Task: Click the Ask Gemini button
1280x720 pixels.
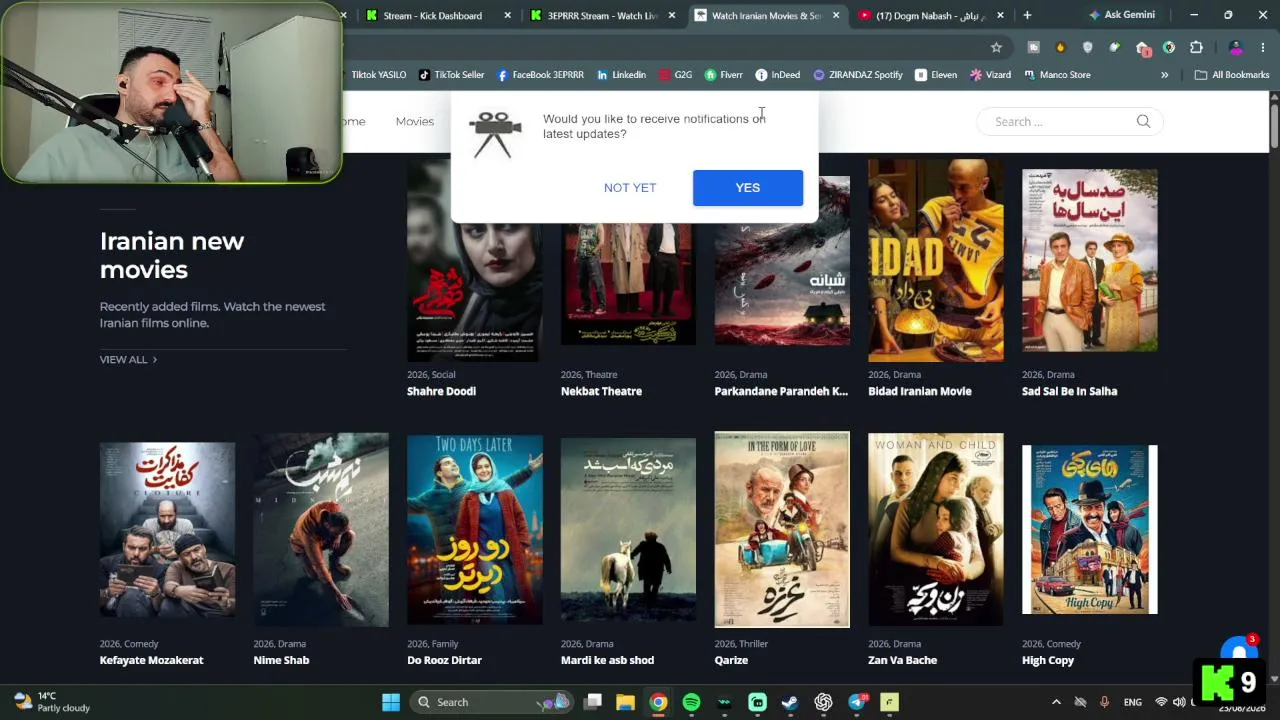Action: [1121, 15]
